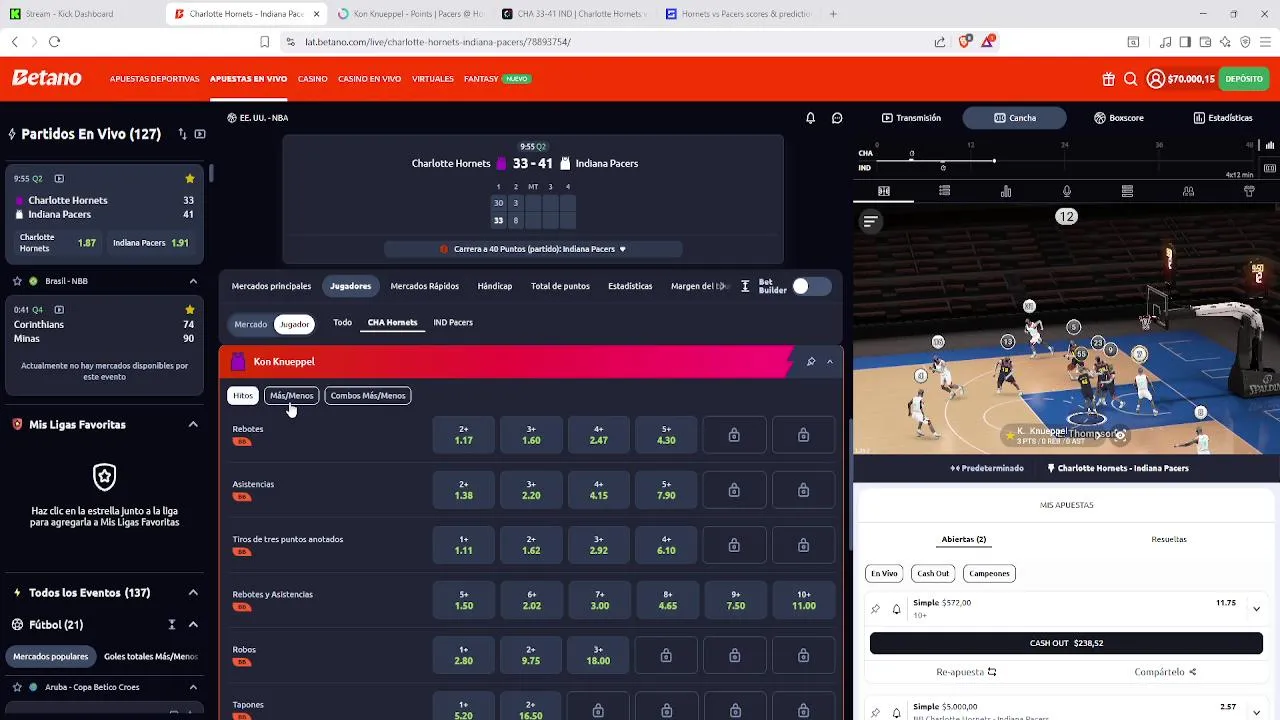
Task: Open the chat bubble icon above scoreboard
Action: (x=837, y=118)
